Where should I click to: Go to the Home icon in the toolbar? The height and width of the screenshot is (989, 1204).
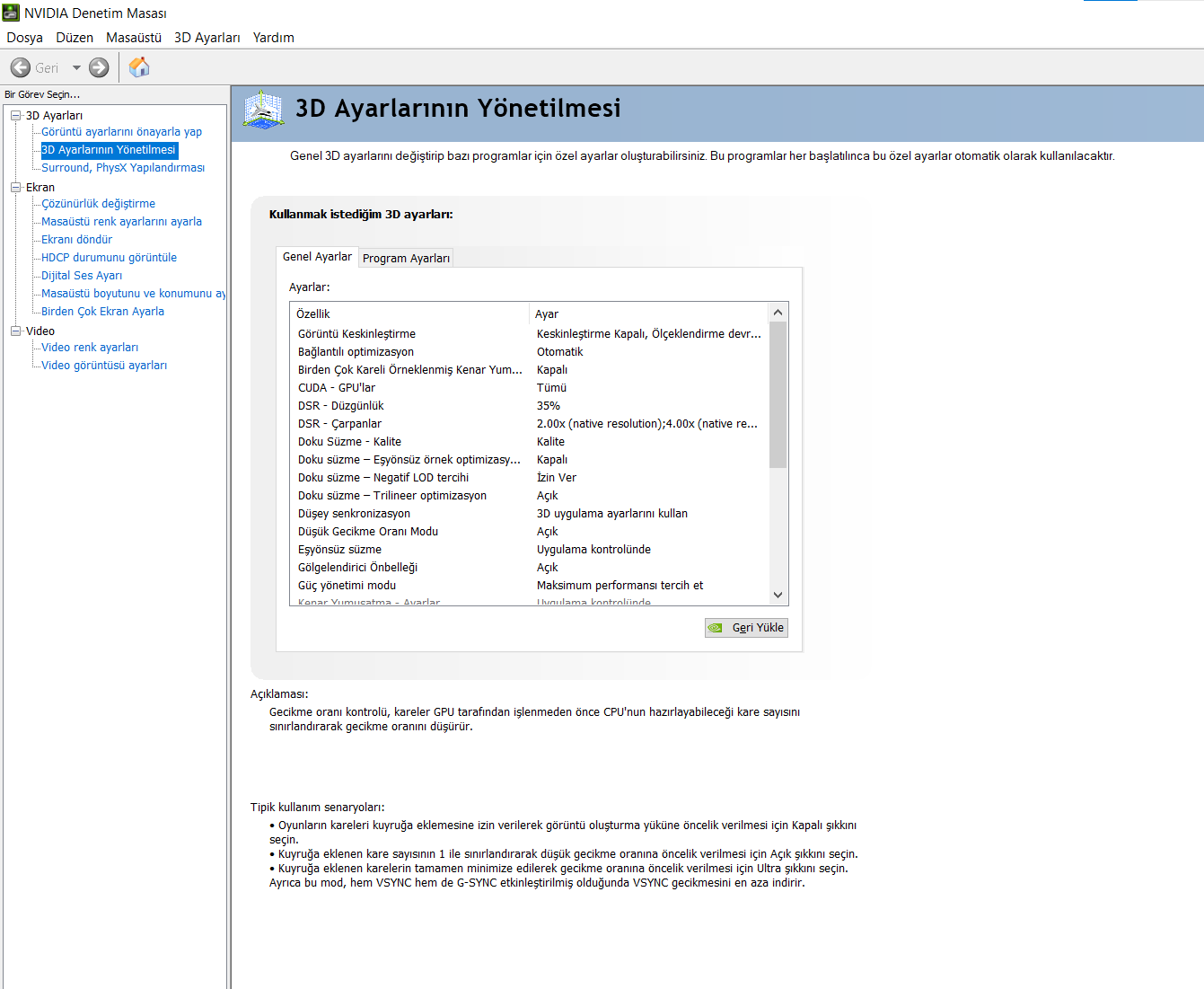pyautogui.click(x=139, y=67)
